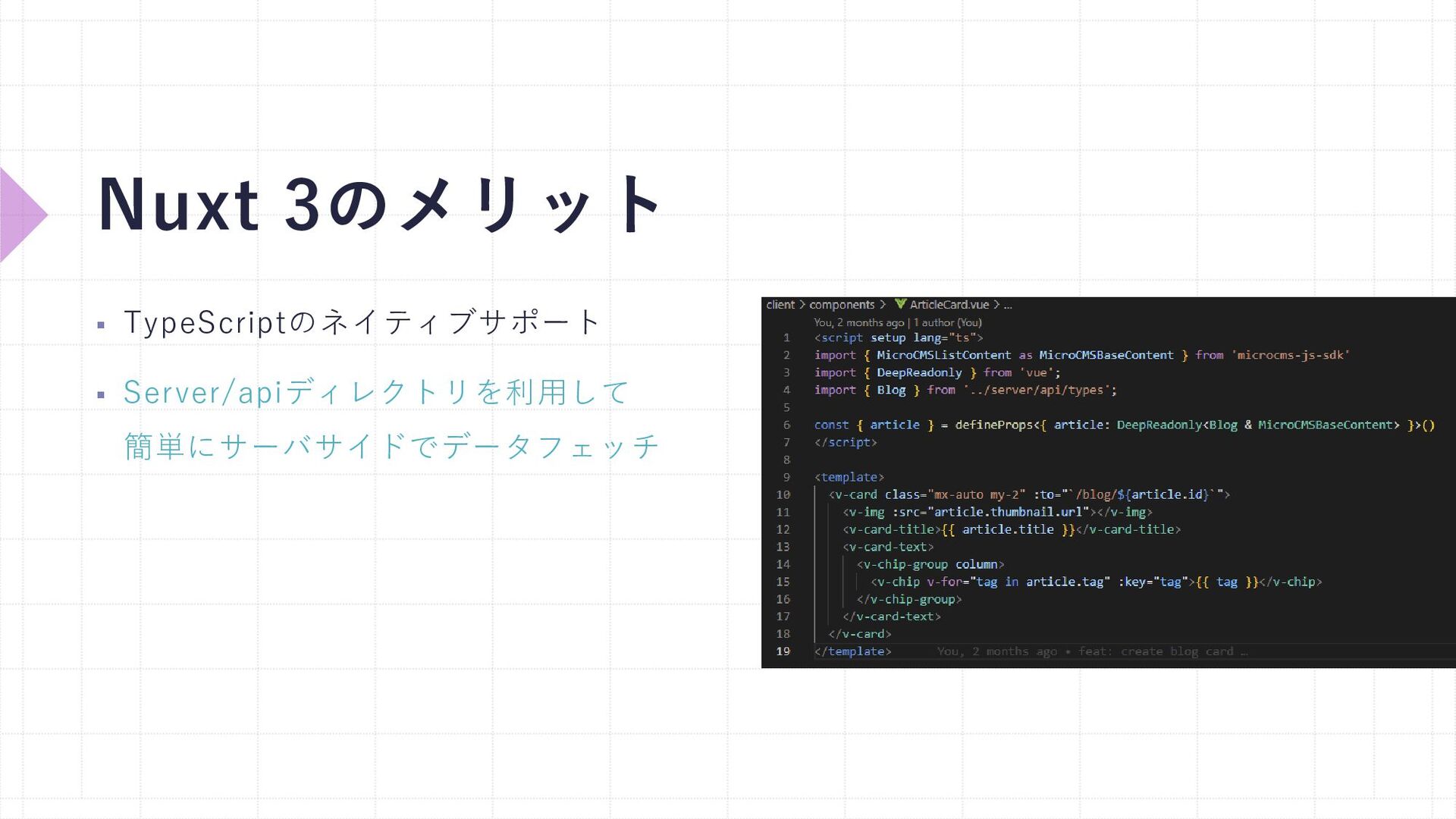Click the bullet 'Server/apiディレクトリを利用して'
Viewport: 1456px width, 819px height.
click(x=376, y=392)
